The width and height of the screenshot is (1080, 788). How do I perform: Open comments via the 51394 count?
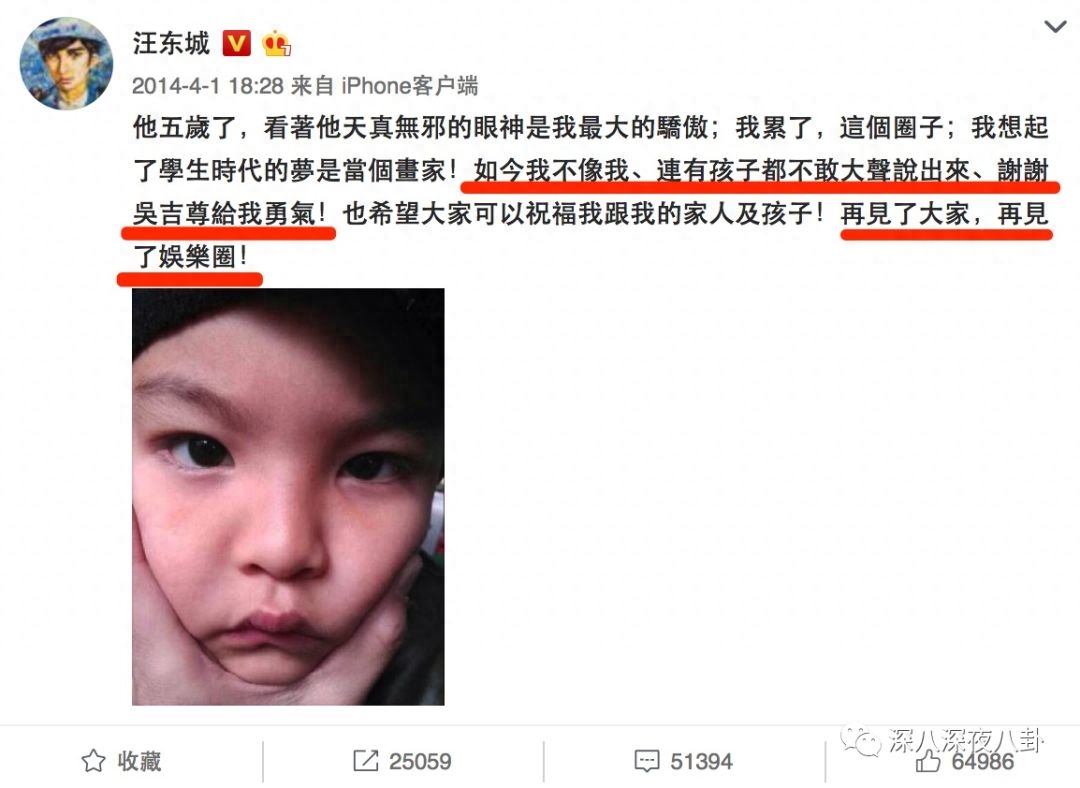tap(701, 761)
